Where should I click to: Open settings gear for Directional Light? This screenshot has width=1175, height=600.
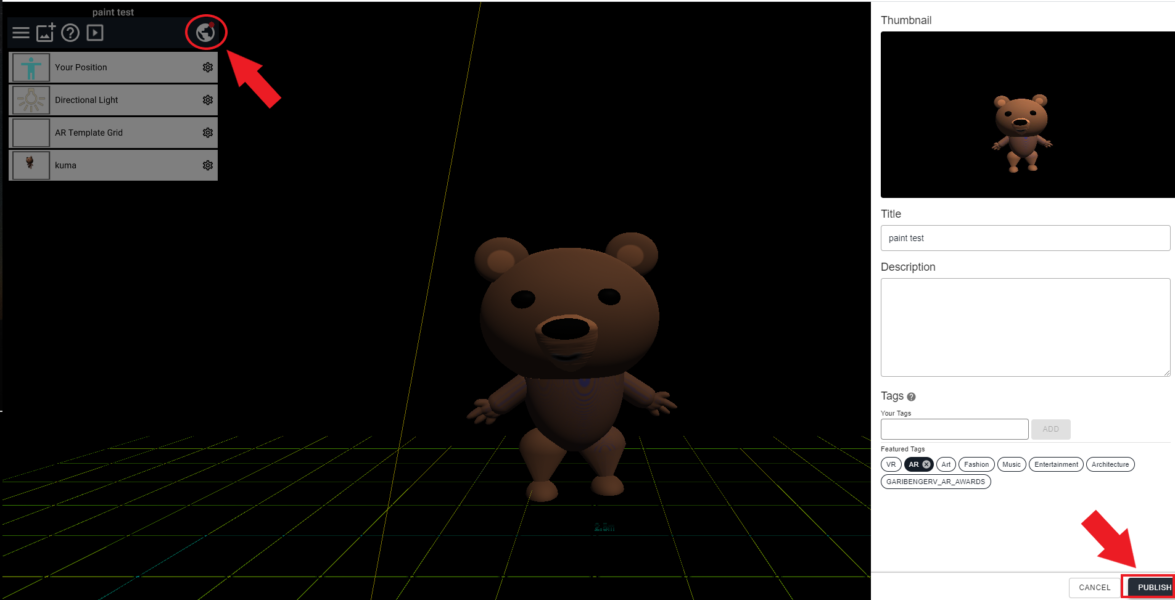208,100
